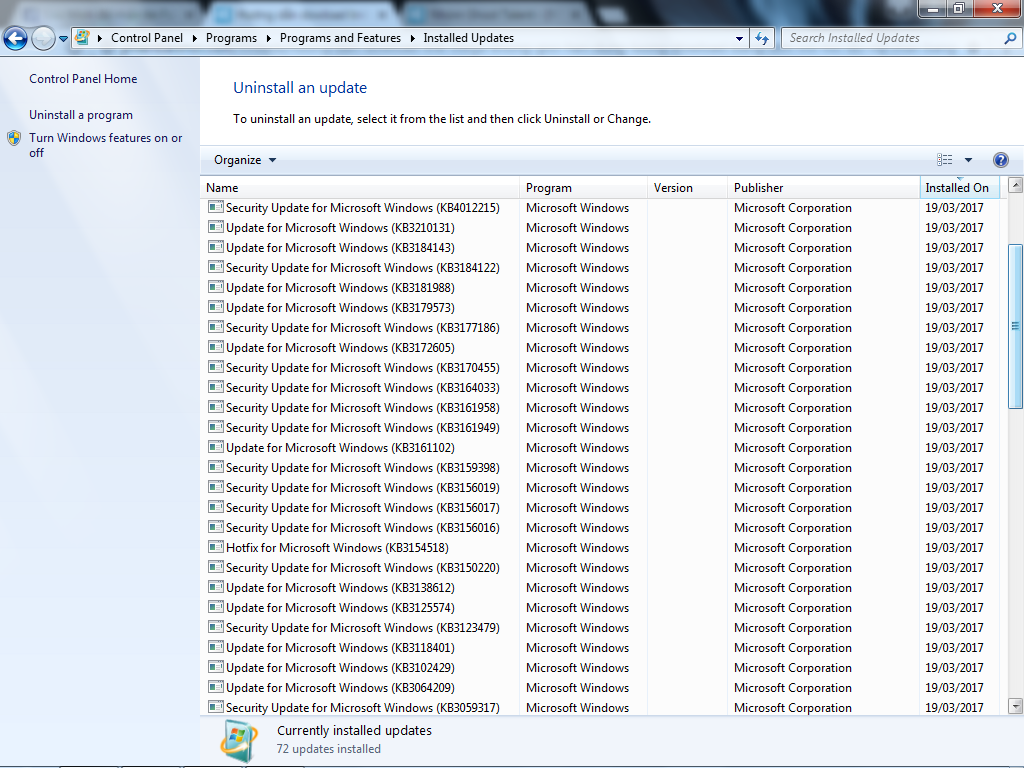The image size is (1024, 768).
Task: Sort by Version column header
Action: [688, 188]
